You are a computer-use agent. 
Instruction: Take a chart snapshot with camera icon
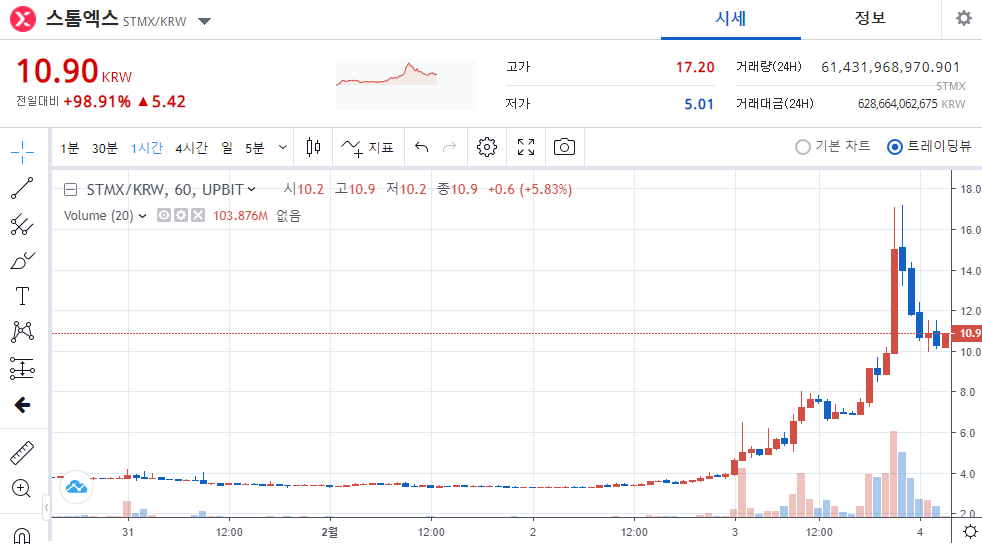(x=564, y=147)
